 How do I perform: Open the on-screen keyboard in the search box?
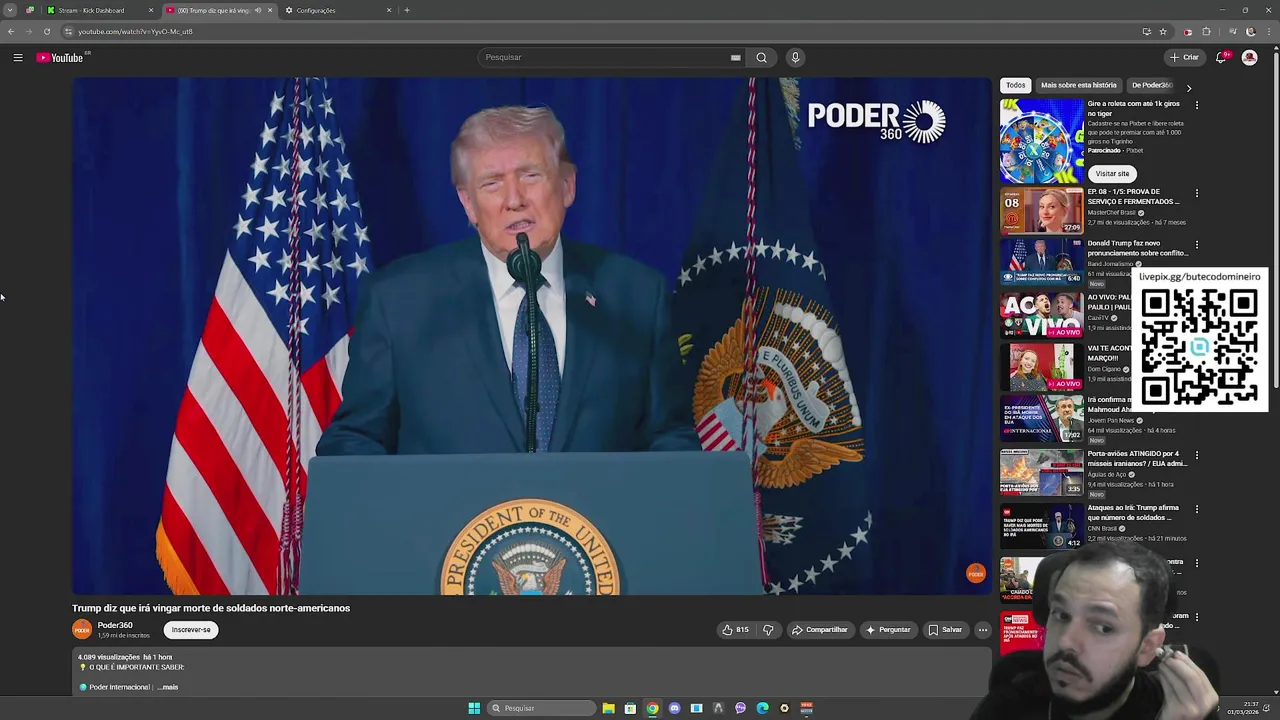pos(735,57)
